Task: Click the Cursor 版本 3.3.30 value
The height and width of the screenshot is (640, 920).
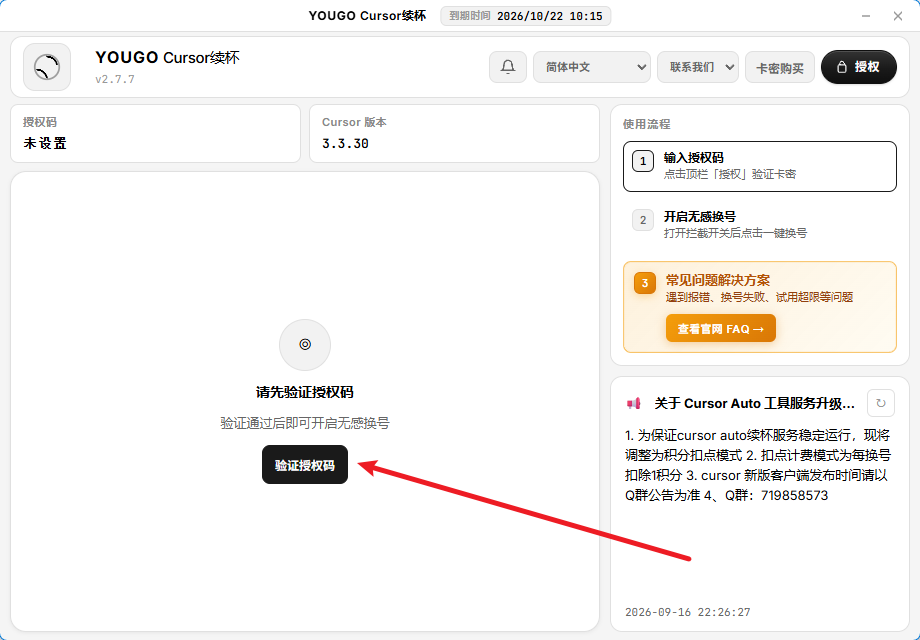Action: (345, 144)
